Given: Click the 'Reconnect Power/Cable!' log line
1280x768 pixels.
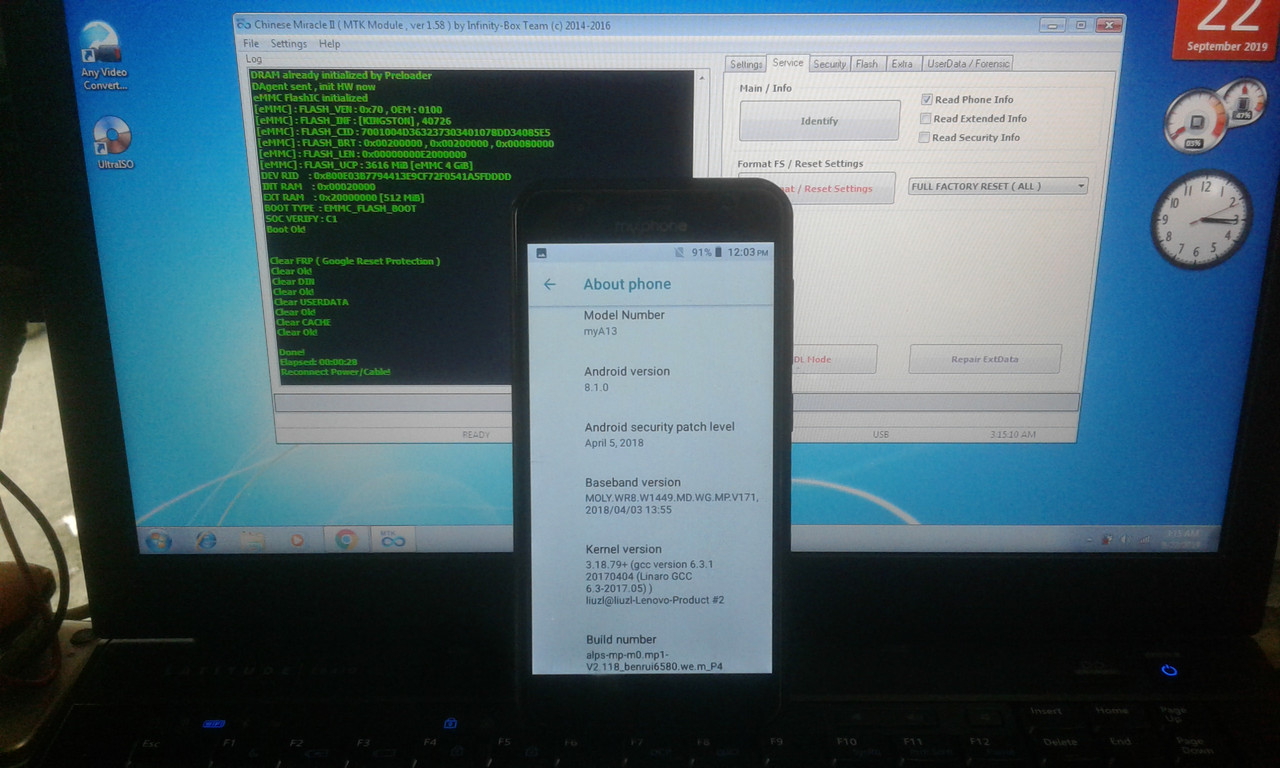Looking at the screenshot, I should pyautogui.click(x=335, y=372).
